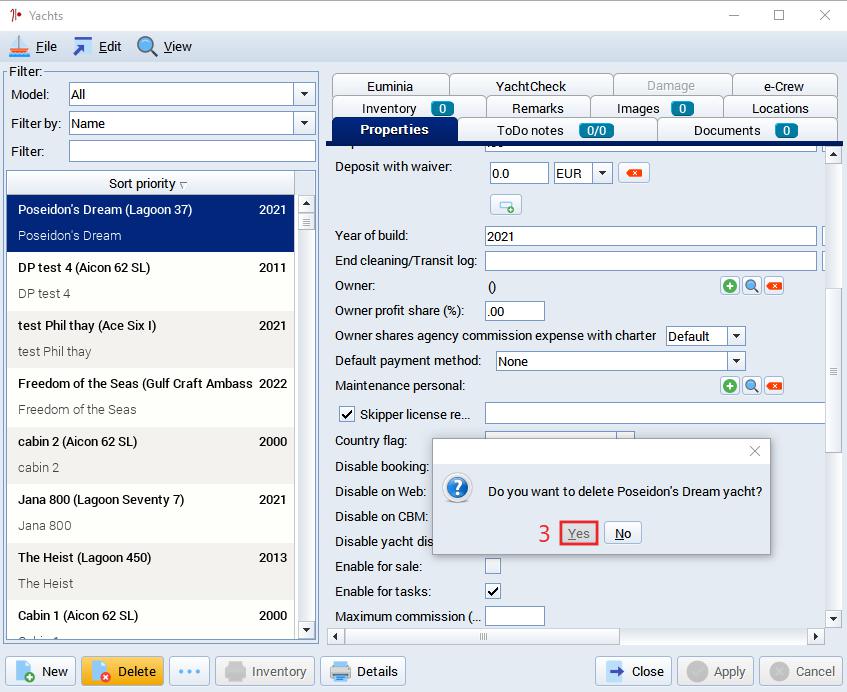Open the Documents tab

tap(747, 131)
